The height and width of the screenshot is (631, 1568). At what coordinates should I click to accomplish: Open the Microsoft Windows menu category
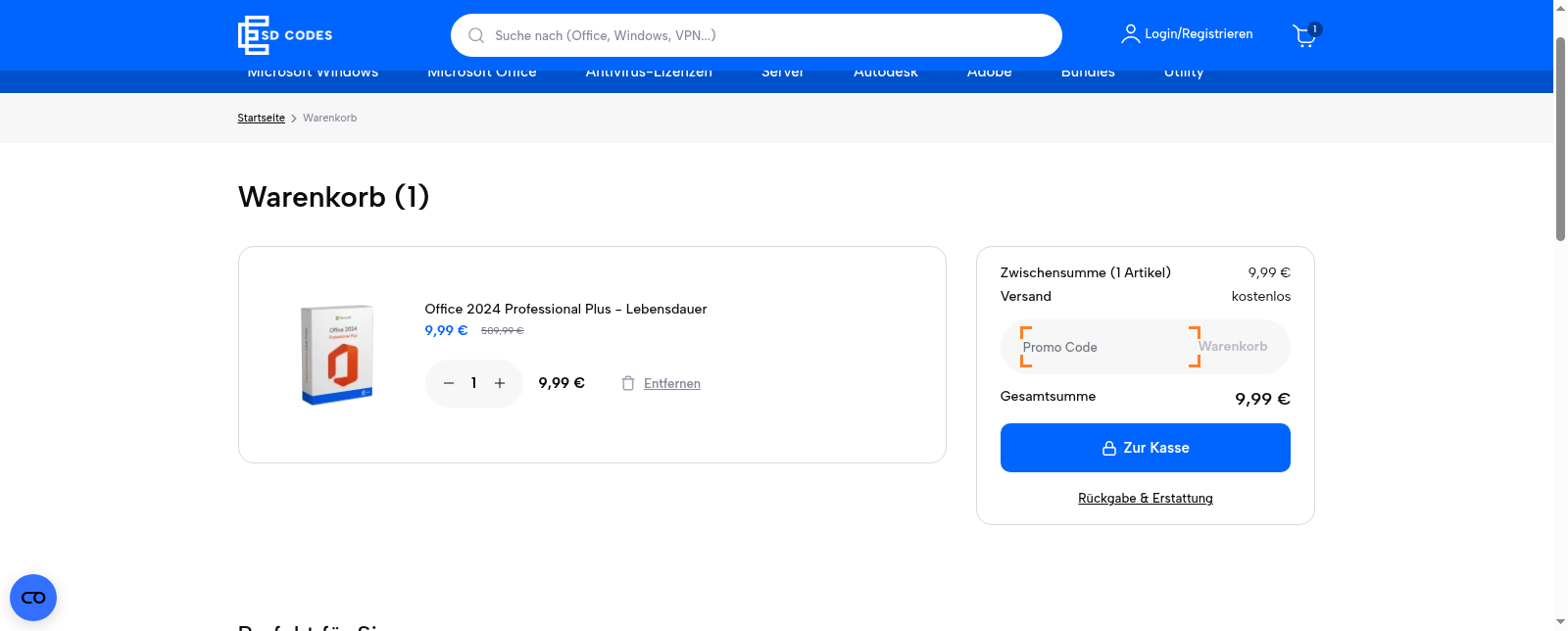(x=313, y=74)
